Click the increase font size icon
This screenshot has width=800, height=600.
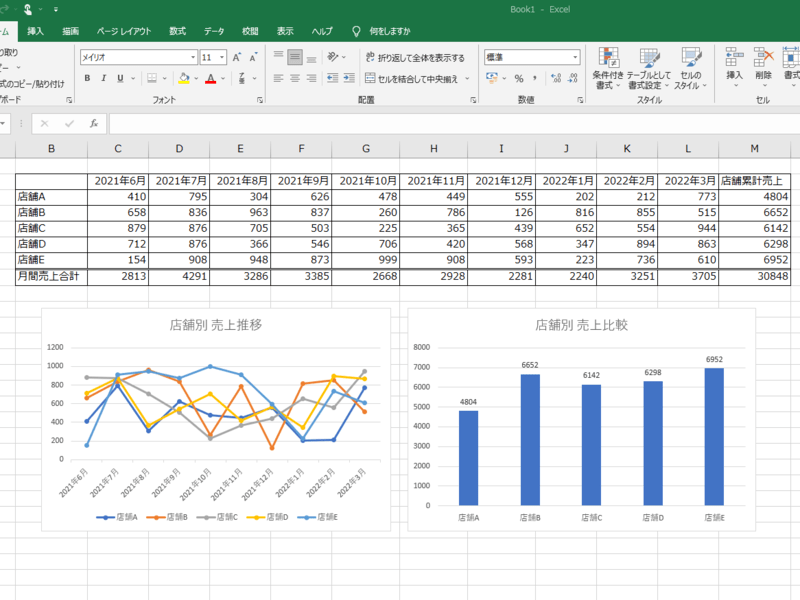[x=237, y=57]
